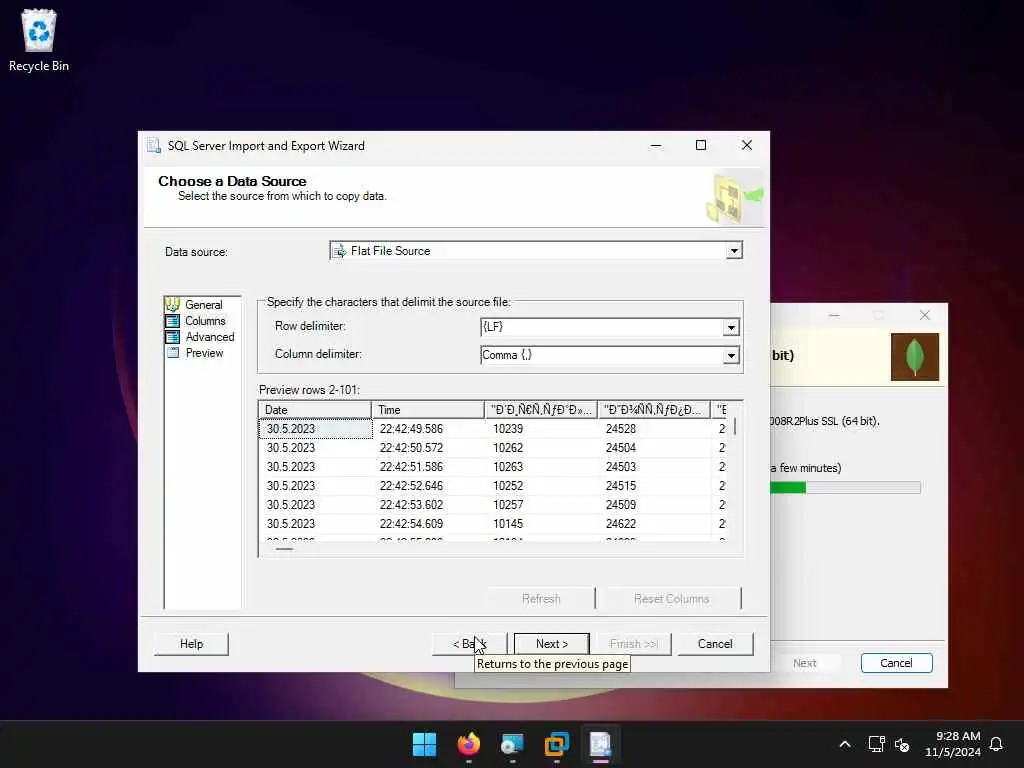Click the Finish >>| button
Image resolution: width=1024 pixels, height=768 pixels.
(x=633, y=644)
